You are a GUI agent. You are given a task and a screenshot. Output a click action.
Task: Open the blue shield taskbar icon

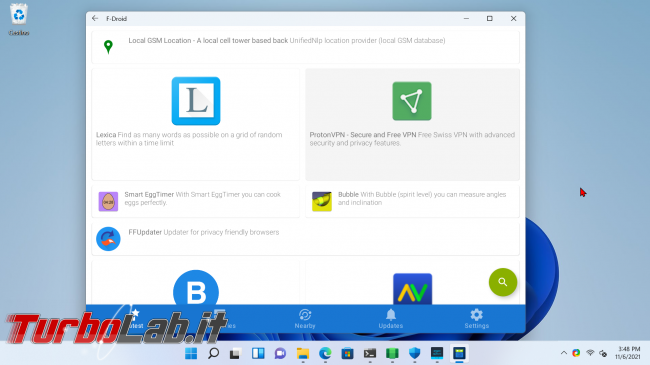[x=415, y=353]
